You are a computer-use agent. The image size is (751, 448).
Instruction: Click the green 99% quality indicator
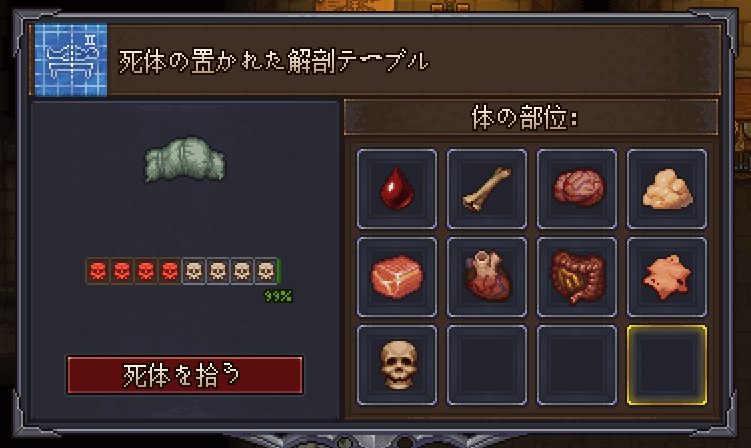pos(278,296)
